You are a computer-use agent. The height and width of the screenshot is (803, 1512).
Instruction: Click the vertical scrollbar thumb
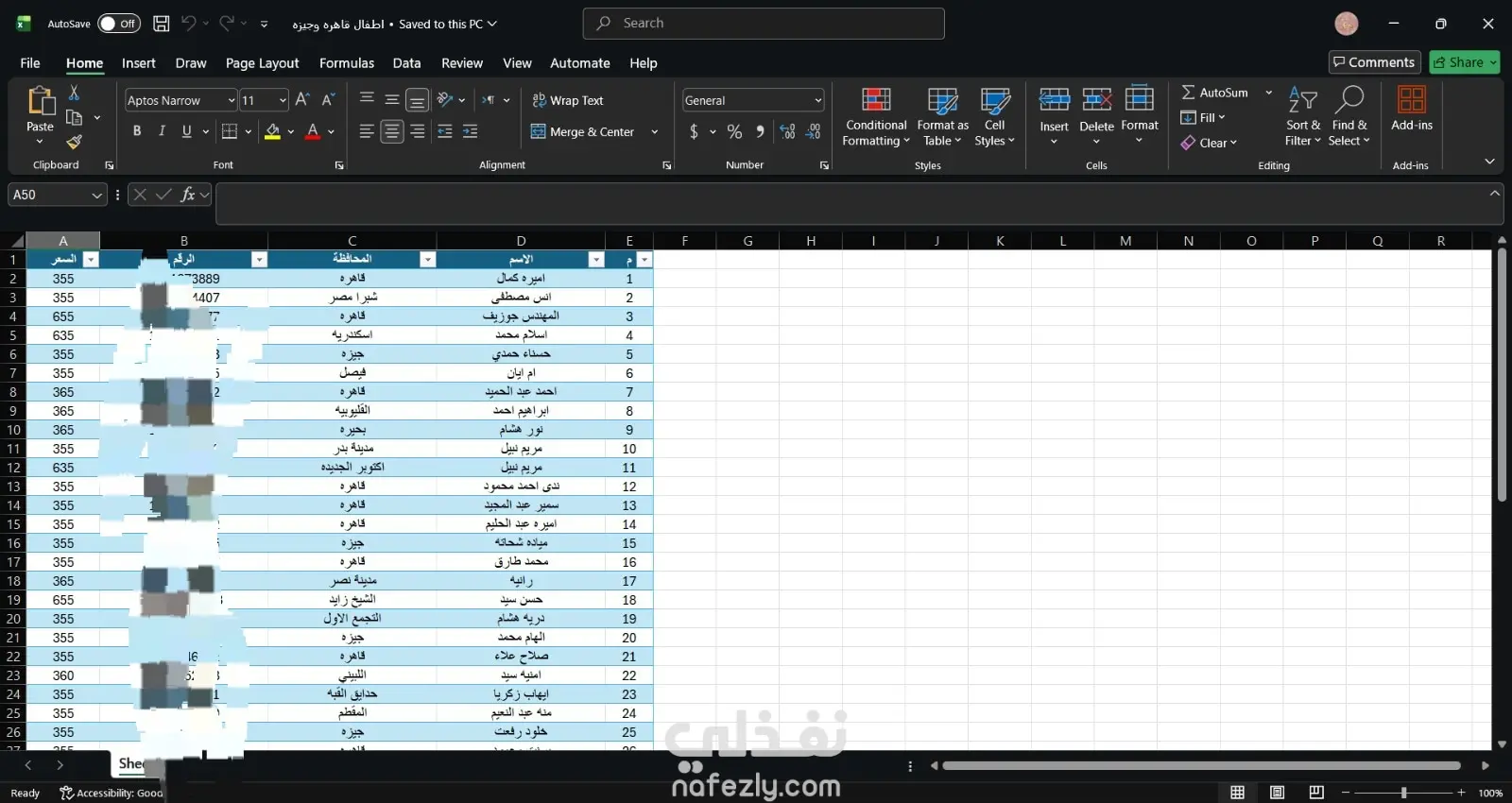[x=1502, y=374]
